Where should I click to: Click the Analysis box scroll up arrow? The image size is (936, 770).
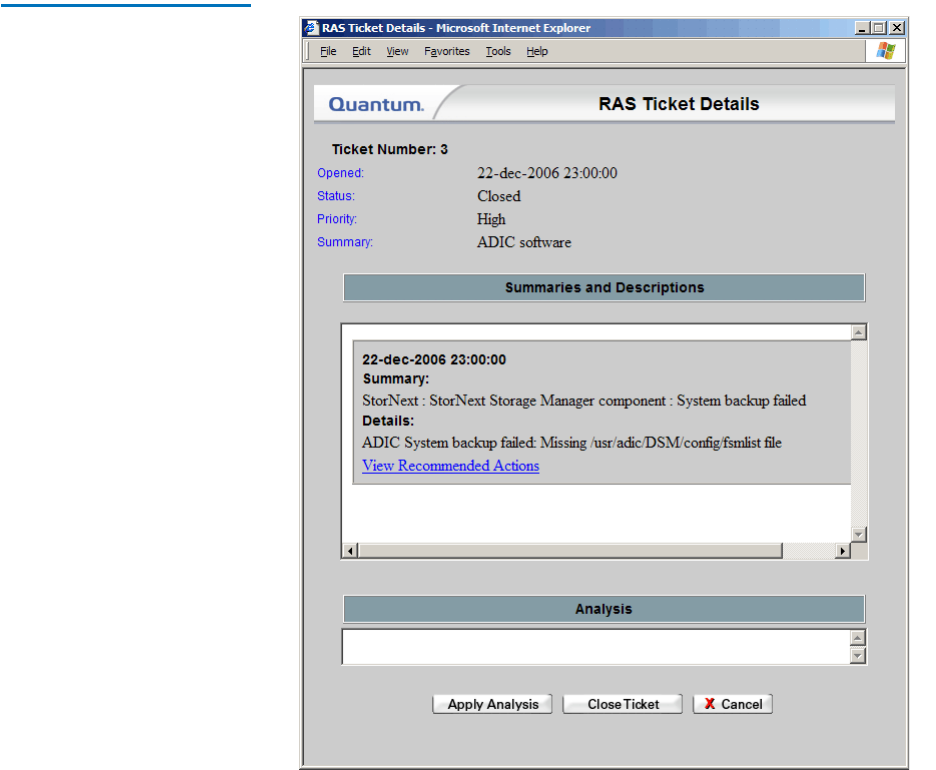coord(858,638)
